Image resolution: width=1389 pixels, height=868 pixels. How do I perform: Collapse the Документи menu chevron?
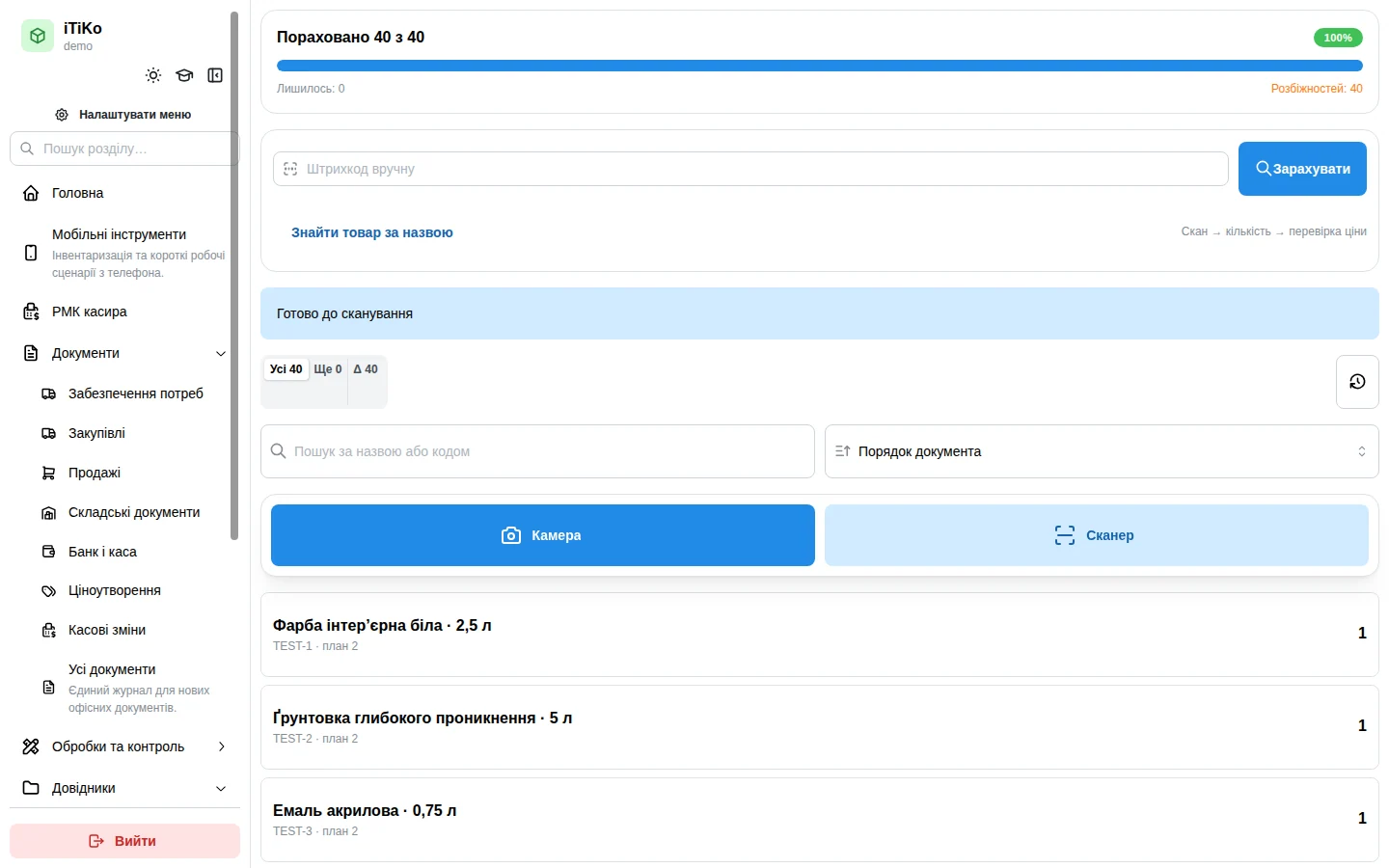(221, 354)
